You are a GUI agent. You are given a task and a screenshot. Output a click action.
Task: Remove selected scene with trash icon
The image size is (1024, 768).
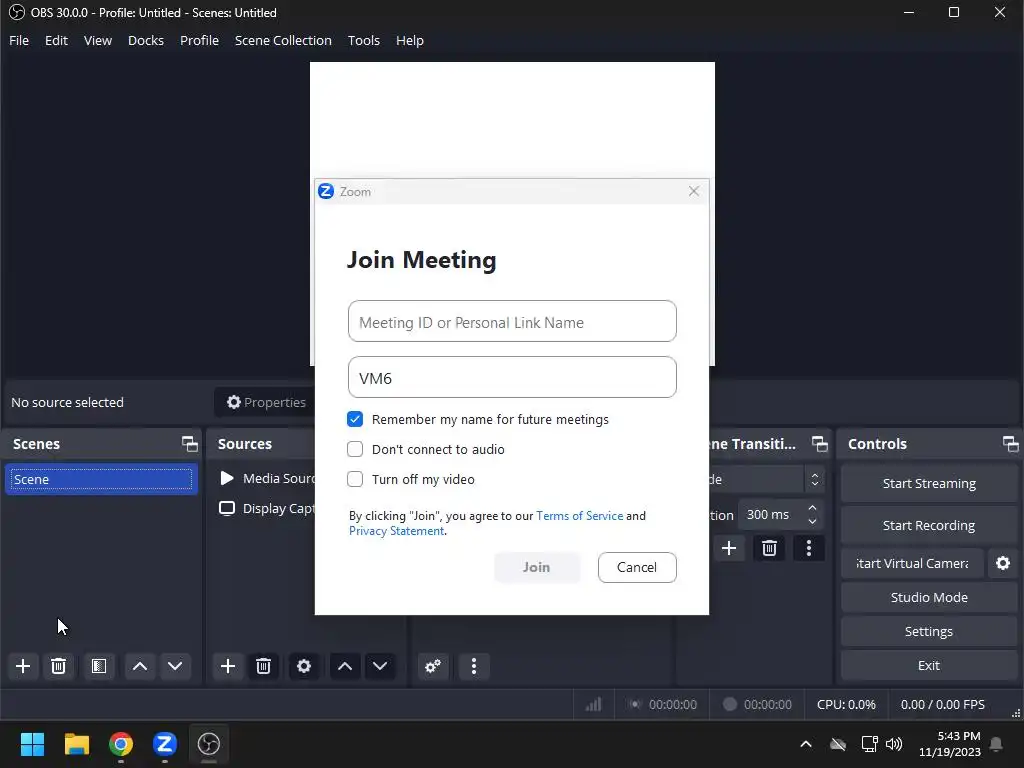58,666
